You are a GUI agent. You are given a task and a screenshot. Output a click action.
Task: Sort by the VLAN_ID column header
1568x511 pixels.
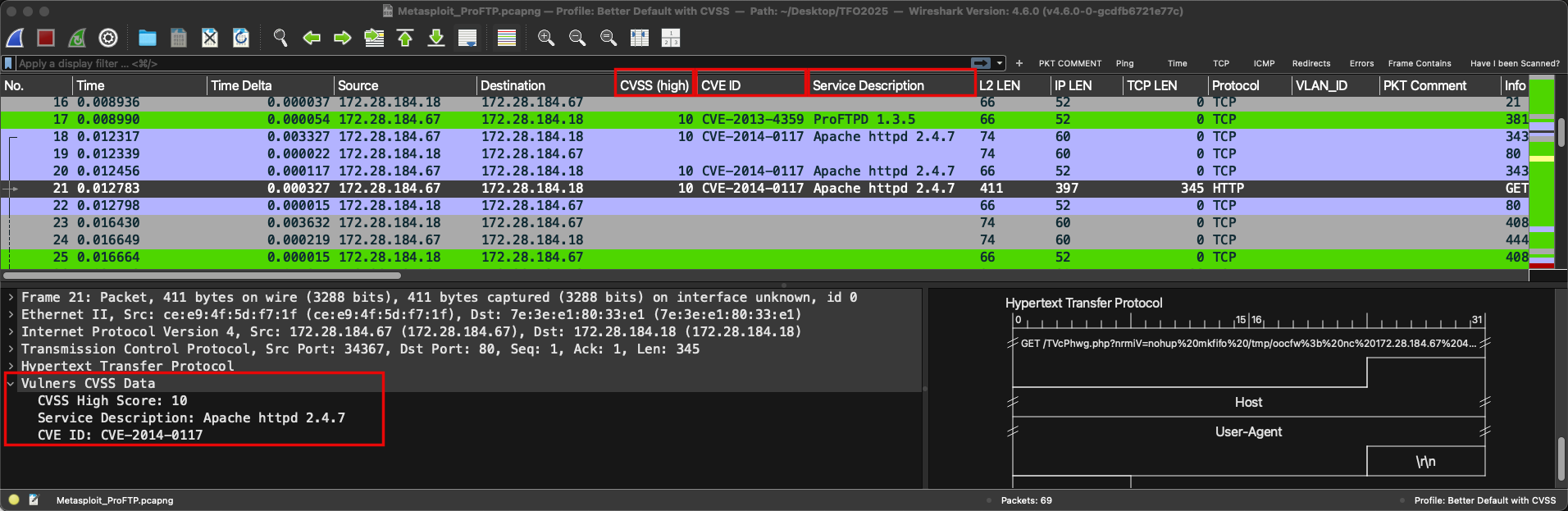pyautogui.click(x=1336, y=85)
